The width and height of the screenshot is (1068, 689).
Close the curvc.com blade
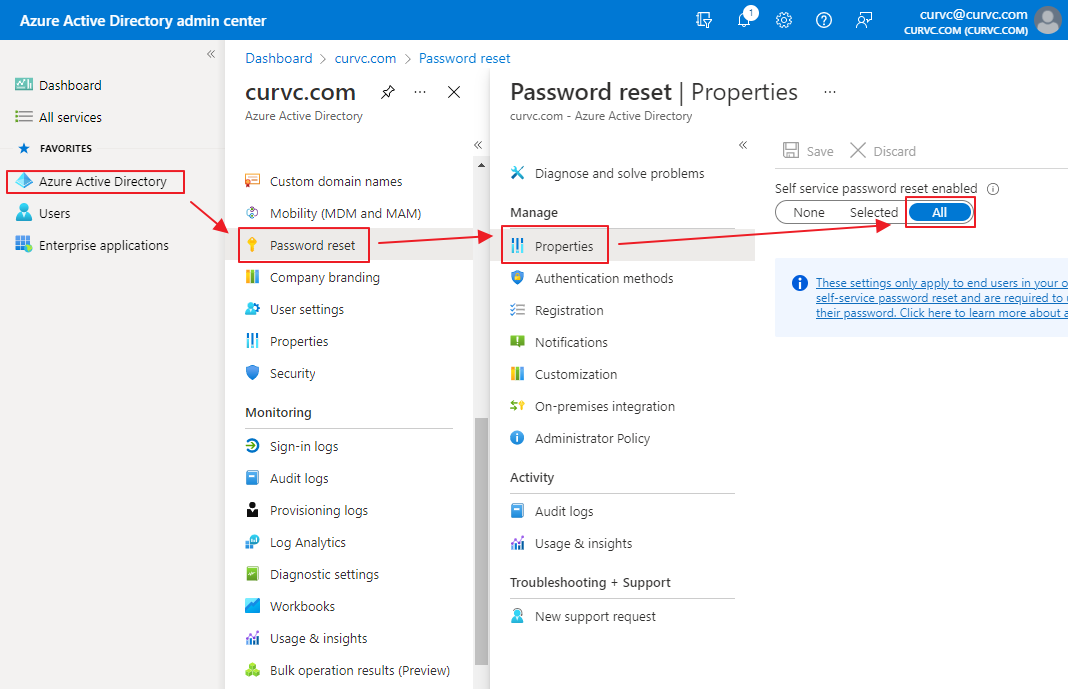(x=454, y=92)
